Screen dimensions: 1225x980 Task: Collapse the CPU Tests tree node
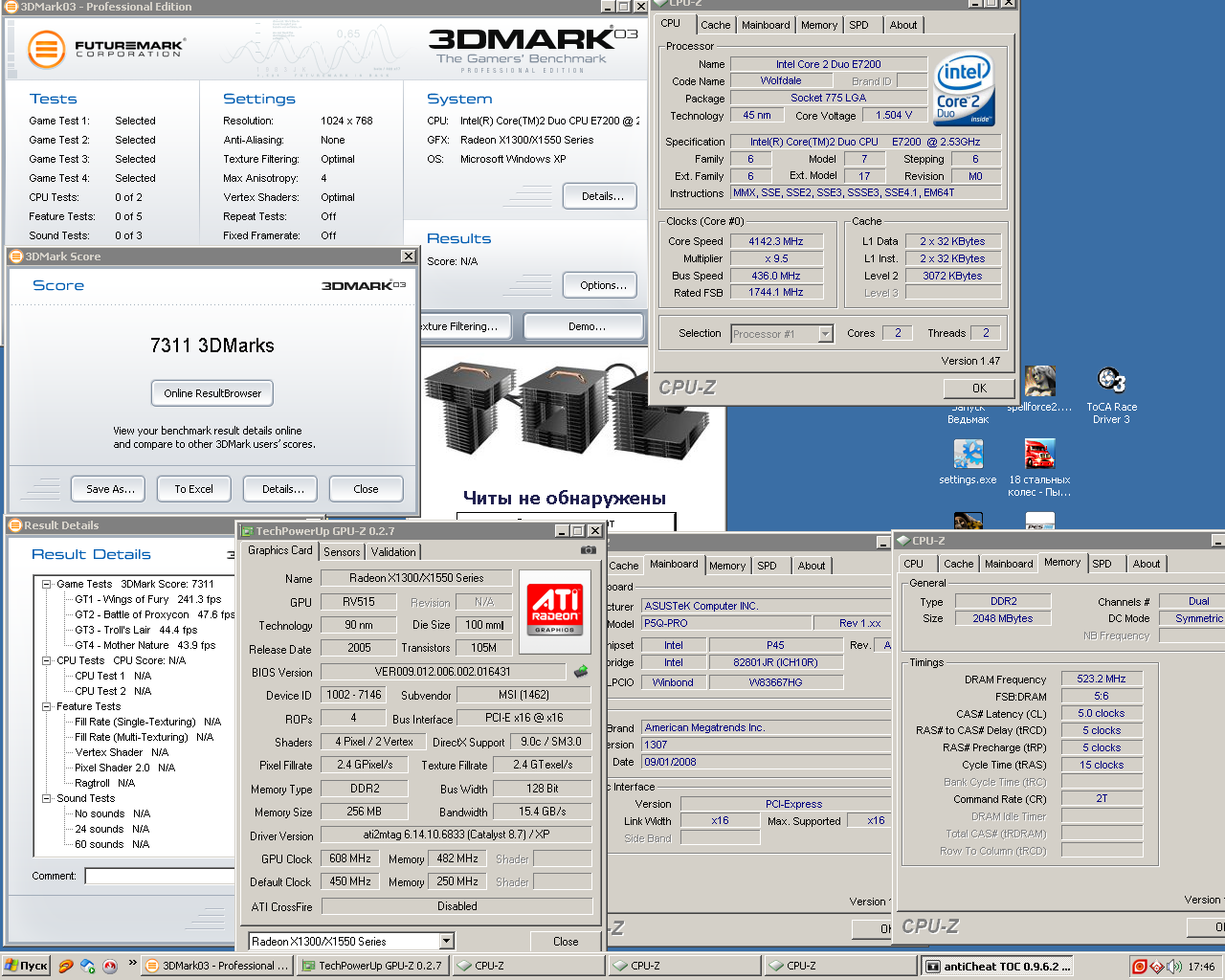(46, 660)
